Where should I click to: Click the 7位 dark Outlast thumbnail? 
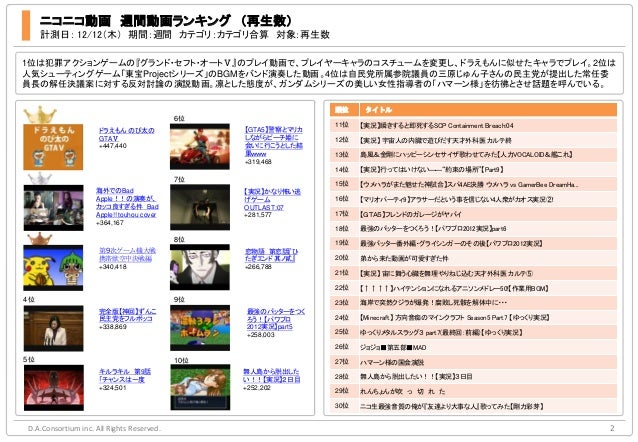(x=200, y=207)
